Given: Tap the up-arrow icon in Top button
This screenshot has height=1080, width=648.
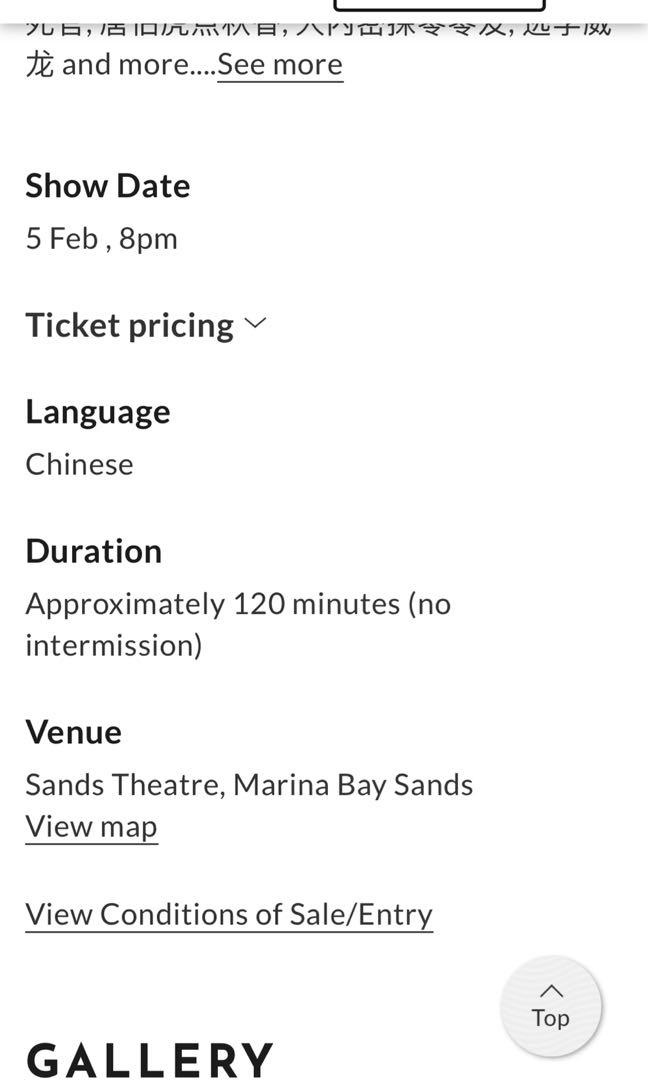Looking at the screenshot, I should tap(551, 990).
